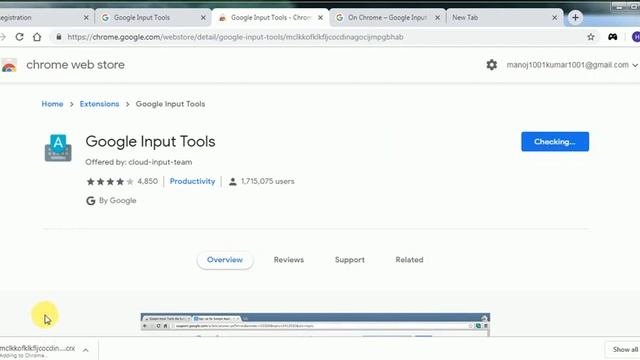Open the game controller extension icon
Image resolution: width=640 pixels, height=360 pixels.
coord(613,37)
